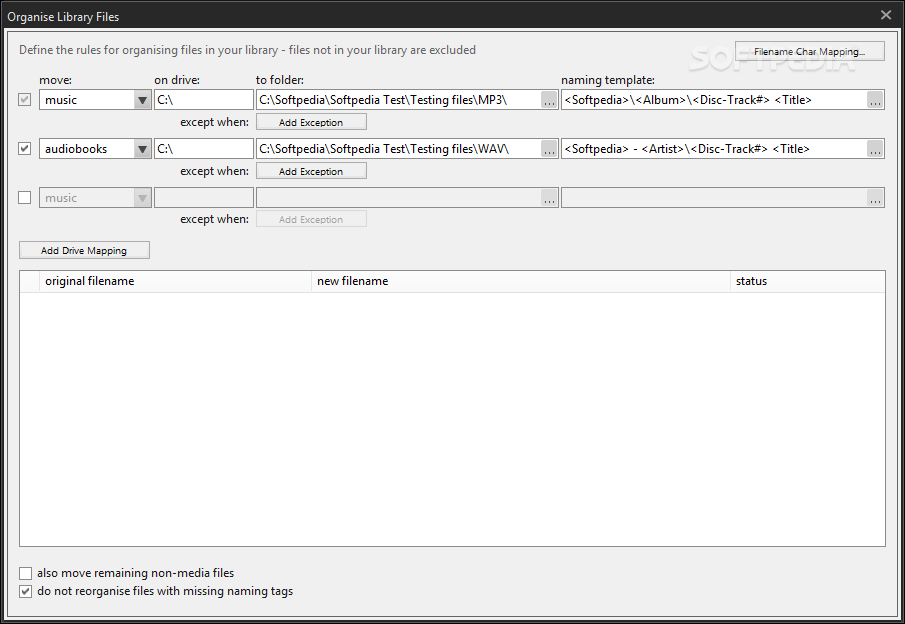This screenshot has height=624, width=905.
Task: Enable the third empty rule checkbox
Action: pos(24,197)
